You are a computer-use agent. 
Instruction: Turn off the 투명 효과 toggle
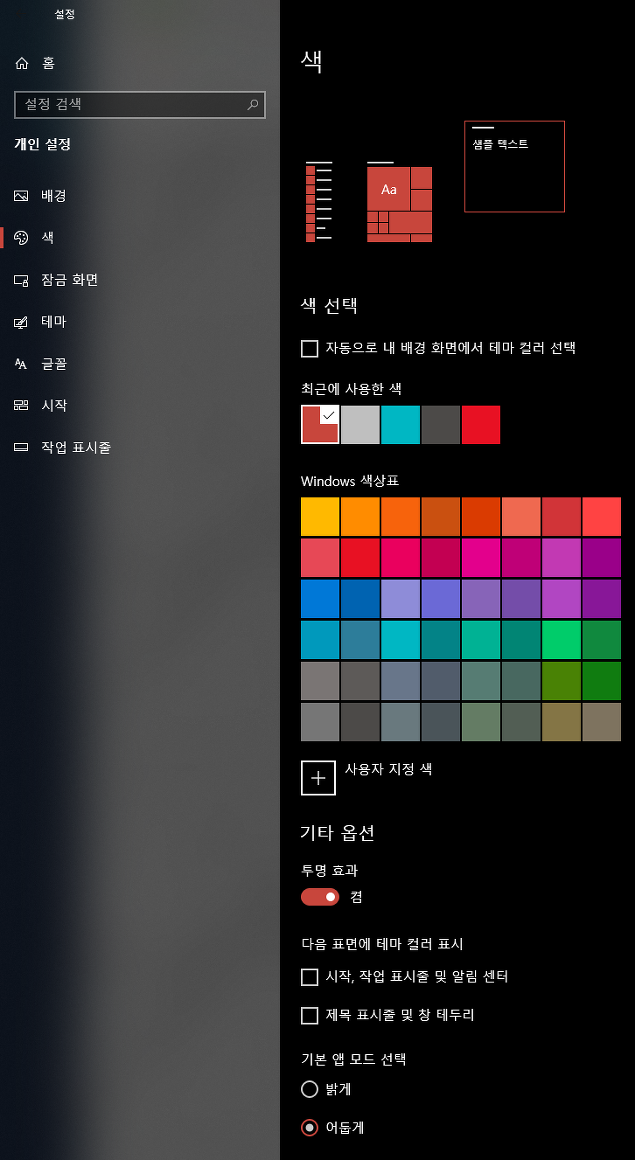pos(320,897)
